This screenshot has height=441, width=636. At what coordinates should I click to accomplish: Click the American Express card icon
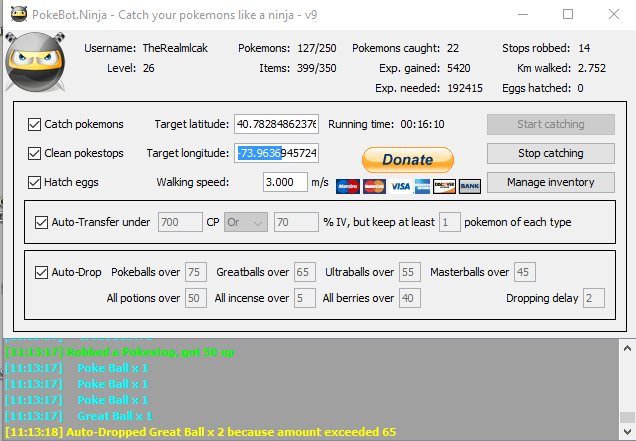(422, 186)
